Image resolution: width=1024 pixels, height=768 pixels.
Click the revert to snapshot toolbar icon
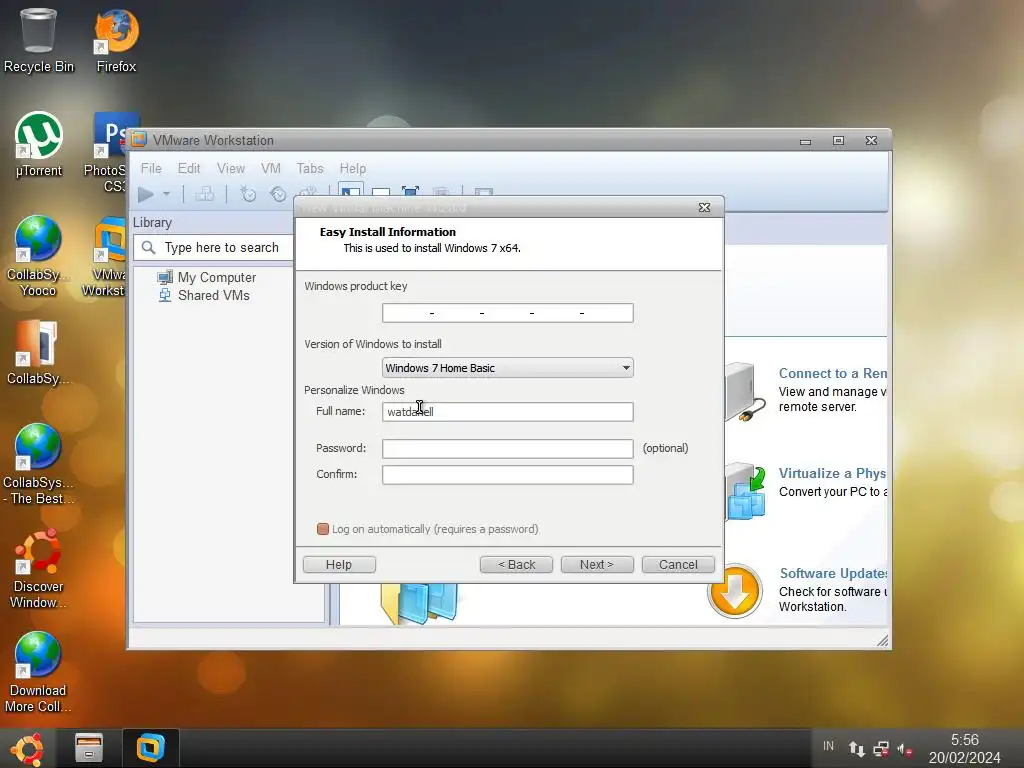coord(278,194)
